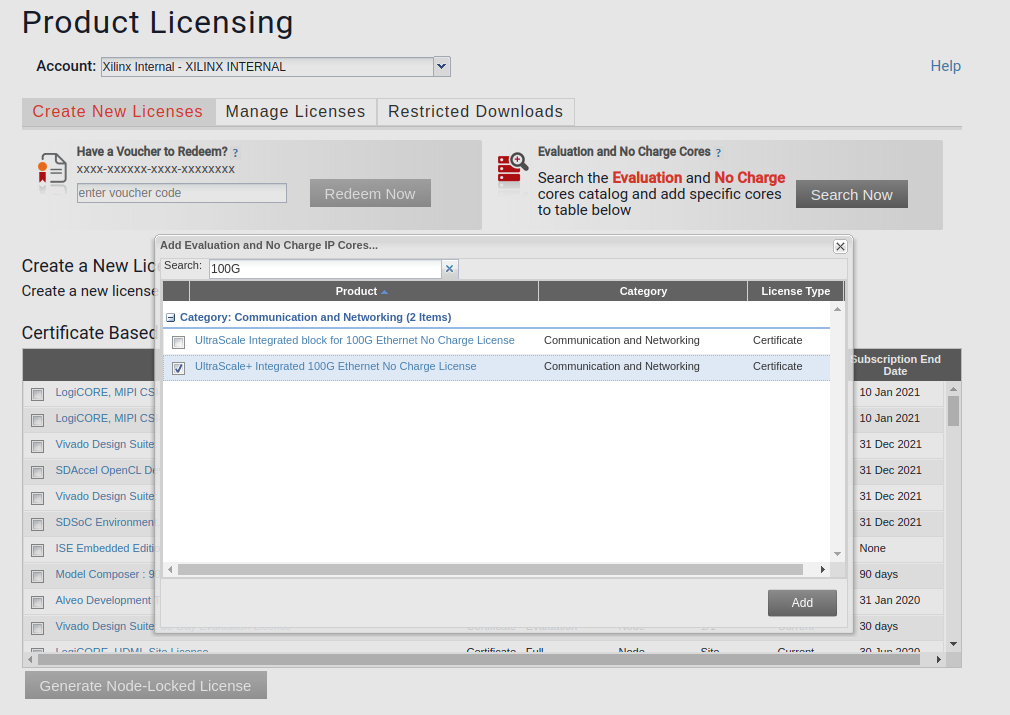Click the '90 days' subscription cell
This screenshot has width=1010, height=715.
(879, 574)
